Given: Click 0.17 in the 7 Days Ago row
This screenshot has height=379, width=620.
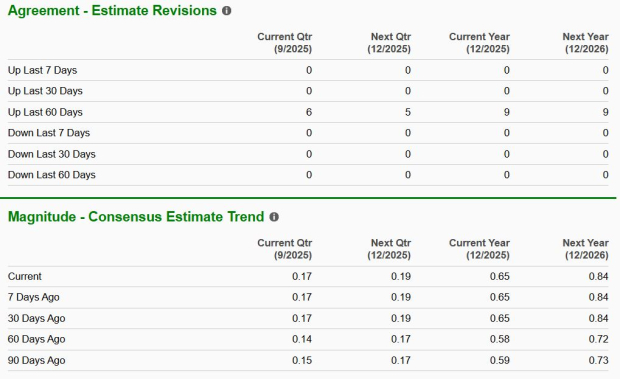Looking at the screenshot, I should click(302, 297).
